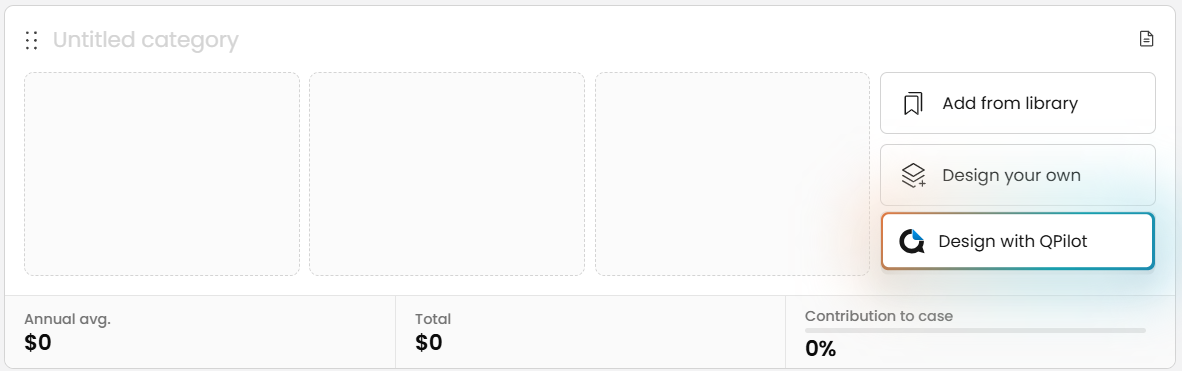Select the first empty placeholder card

[x=162, y=174]
